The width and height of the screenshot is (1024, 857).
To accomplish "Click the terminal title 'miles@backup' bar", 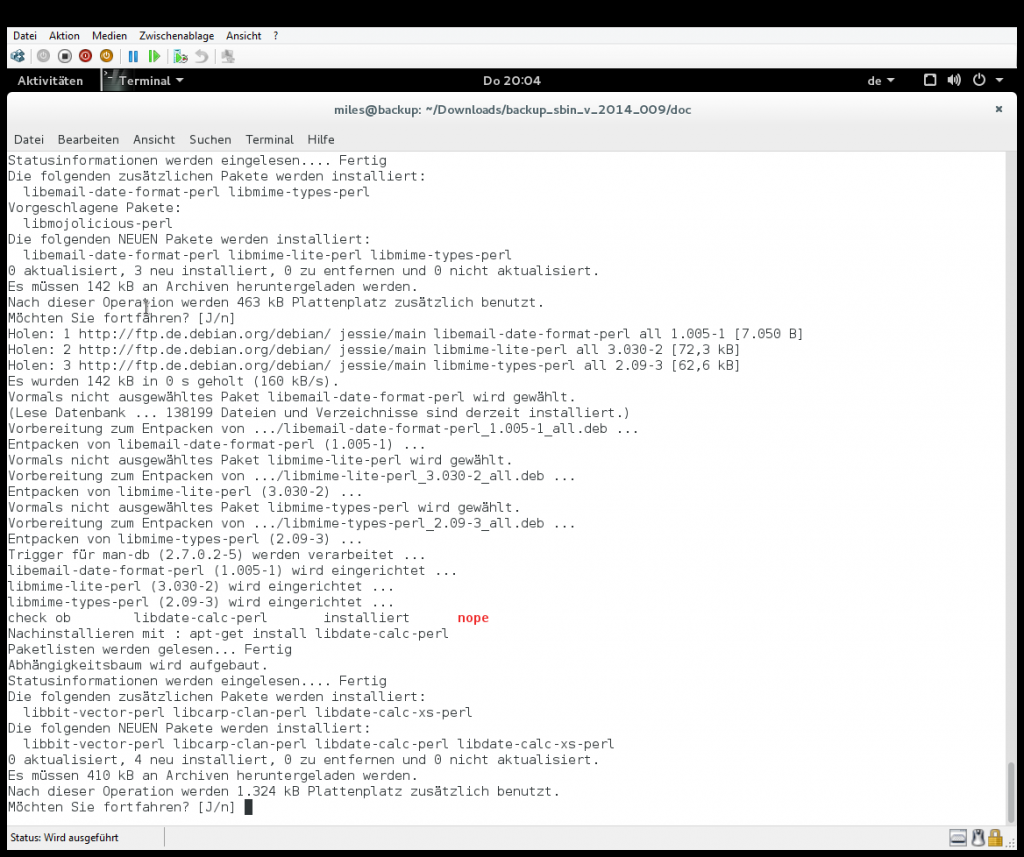I will pos(512,110).
